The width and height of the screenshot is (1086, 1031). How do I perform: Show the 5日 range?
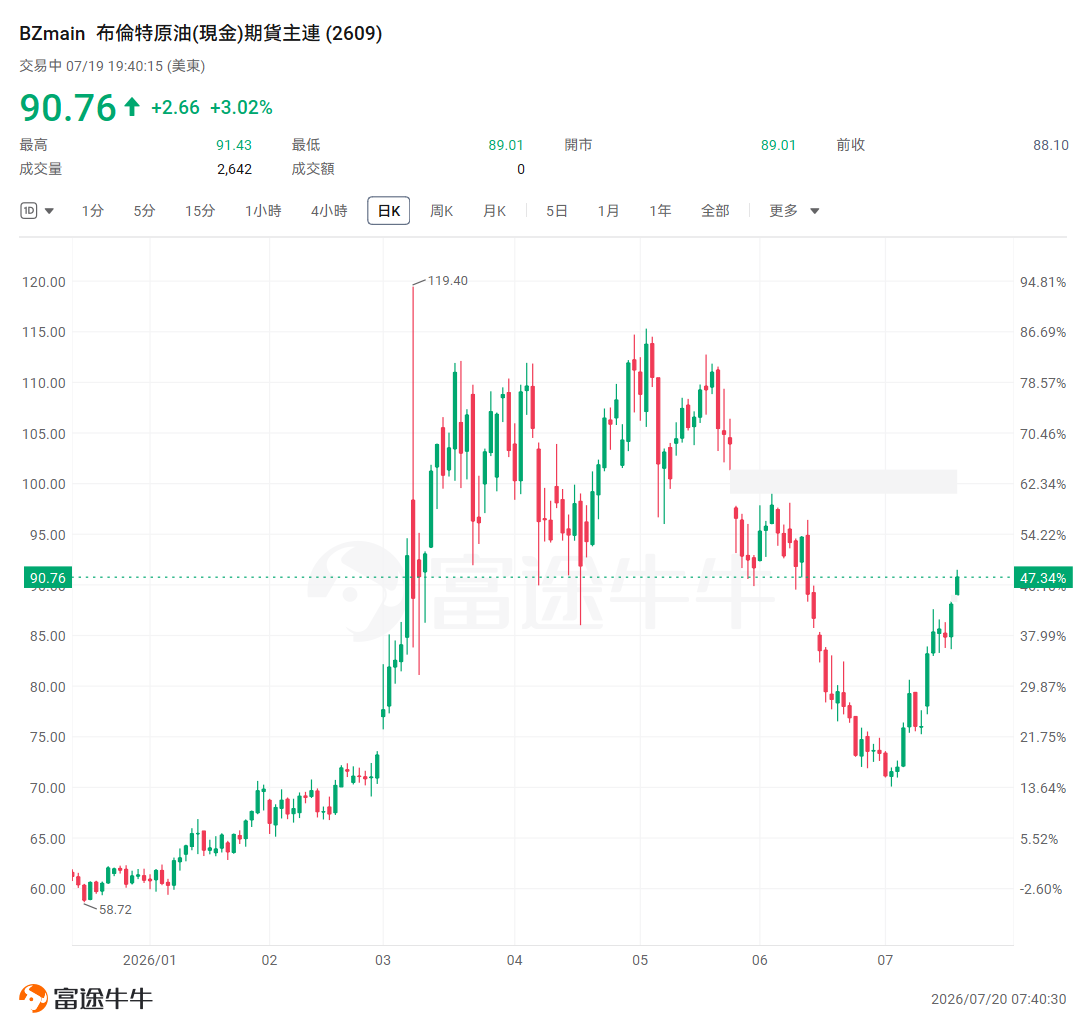(x=556, y=210)
